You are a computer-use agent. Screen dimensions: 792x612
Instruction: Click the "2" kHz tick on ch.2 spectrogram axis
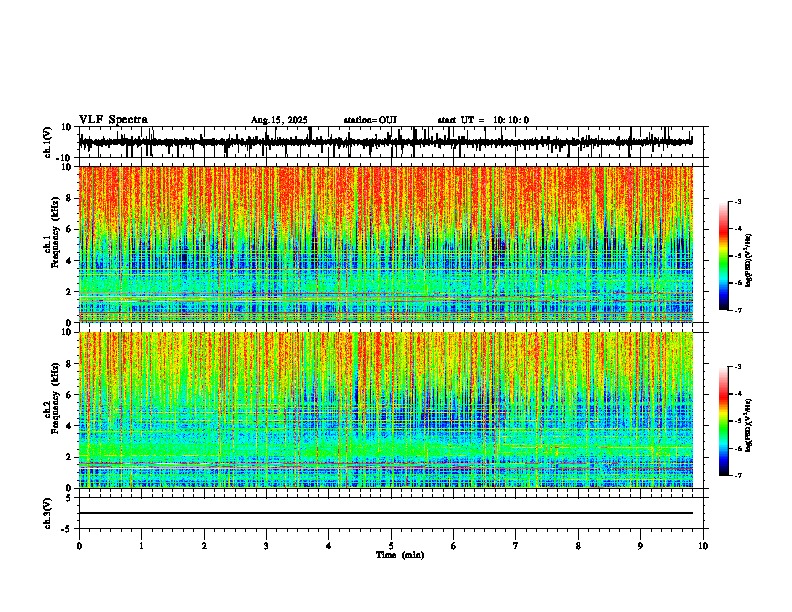(70, 456)
